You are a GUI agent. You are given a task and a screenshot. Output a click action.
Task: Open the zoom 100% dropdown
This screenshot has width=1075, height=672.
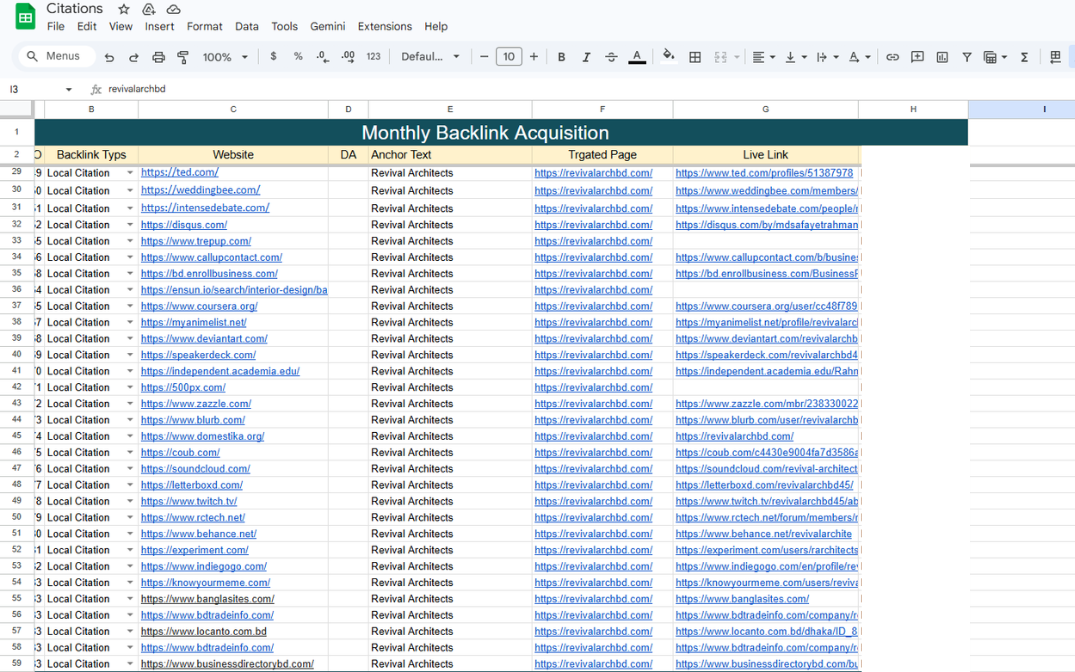point(225,57)
